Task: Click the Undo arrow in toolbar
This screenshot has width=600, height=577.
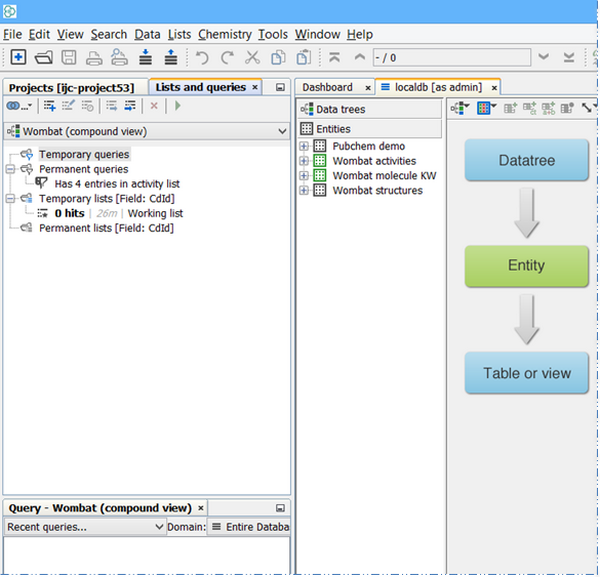Action: tap(203, 58)
